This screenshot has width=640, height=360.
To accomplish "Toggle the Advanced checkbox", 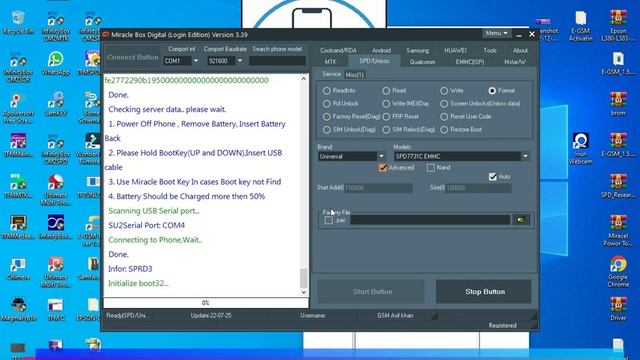I will pyautogui.click(x=382, y=168).
